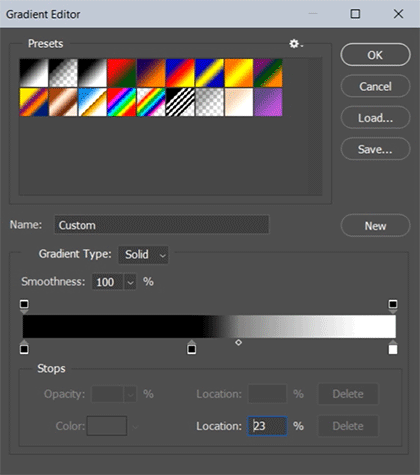
Task: Click the Smoothness value field
Action: 108,282
